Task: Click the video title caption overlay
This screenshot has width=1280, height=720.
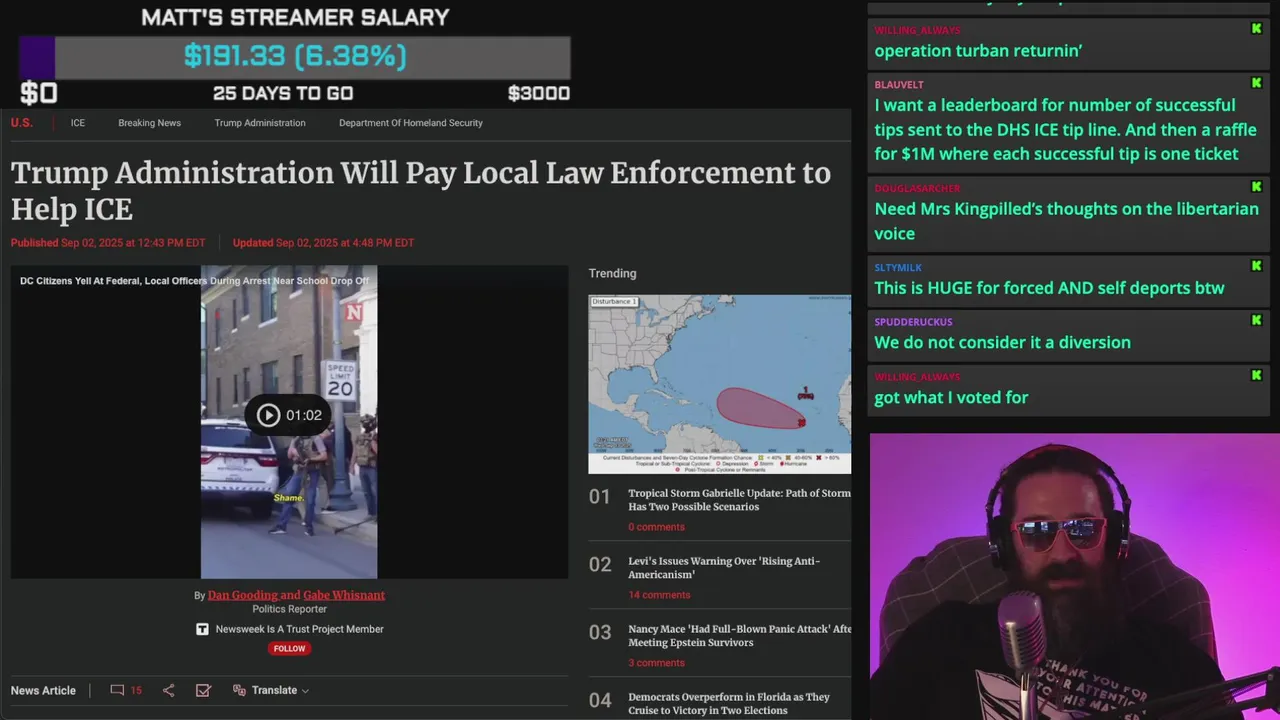Action: click(x=194, y=281)
